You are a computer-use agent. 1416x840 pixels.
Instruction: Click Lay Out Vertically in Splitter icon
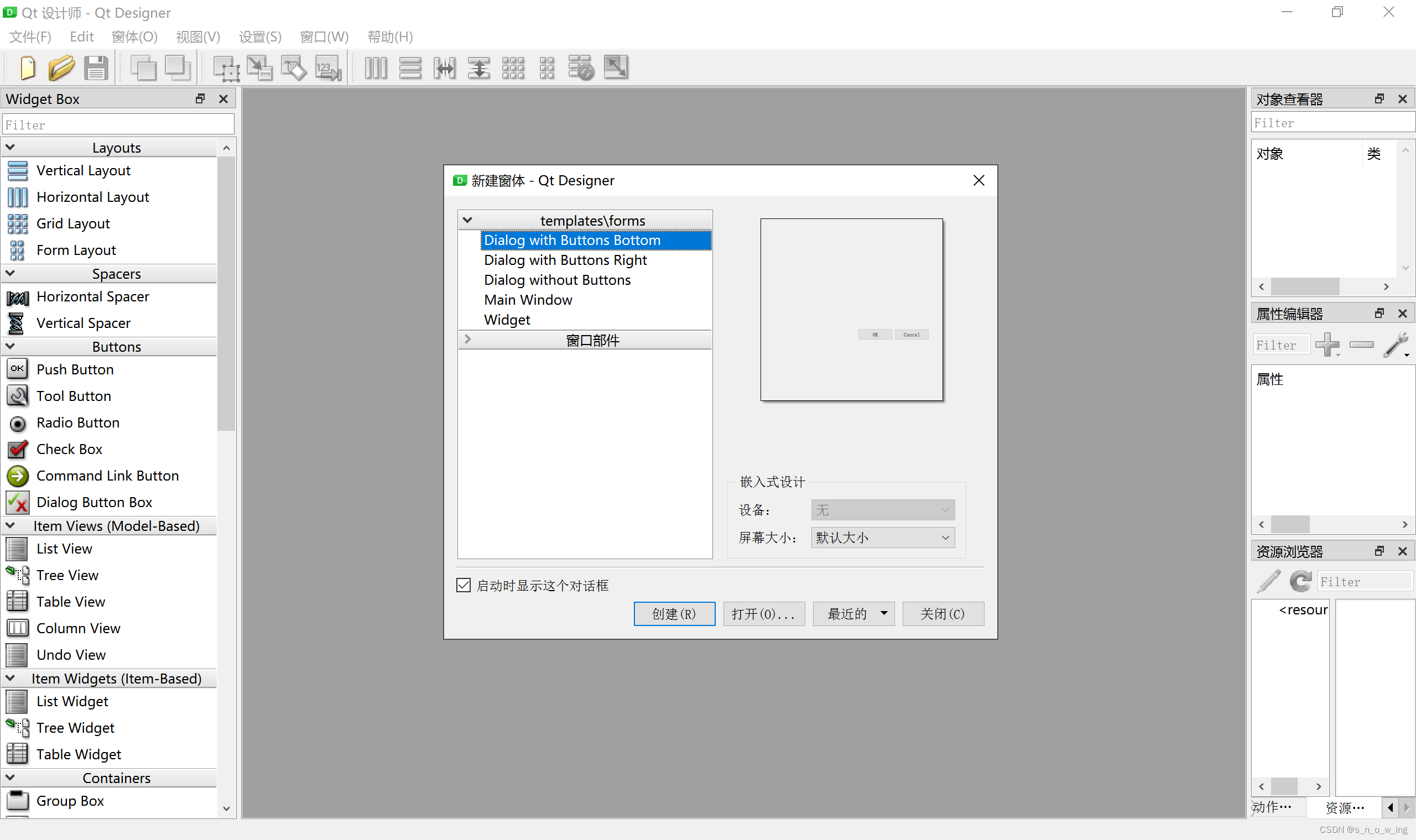478,68
